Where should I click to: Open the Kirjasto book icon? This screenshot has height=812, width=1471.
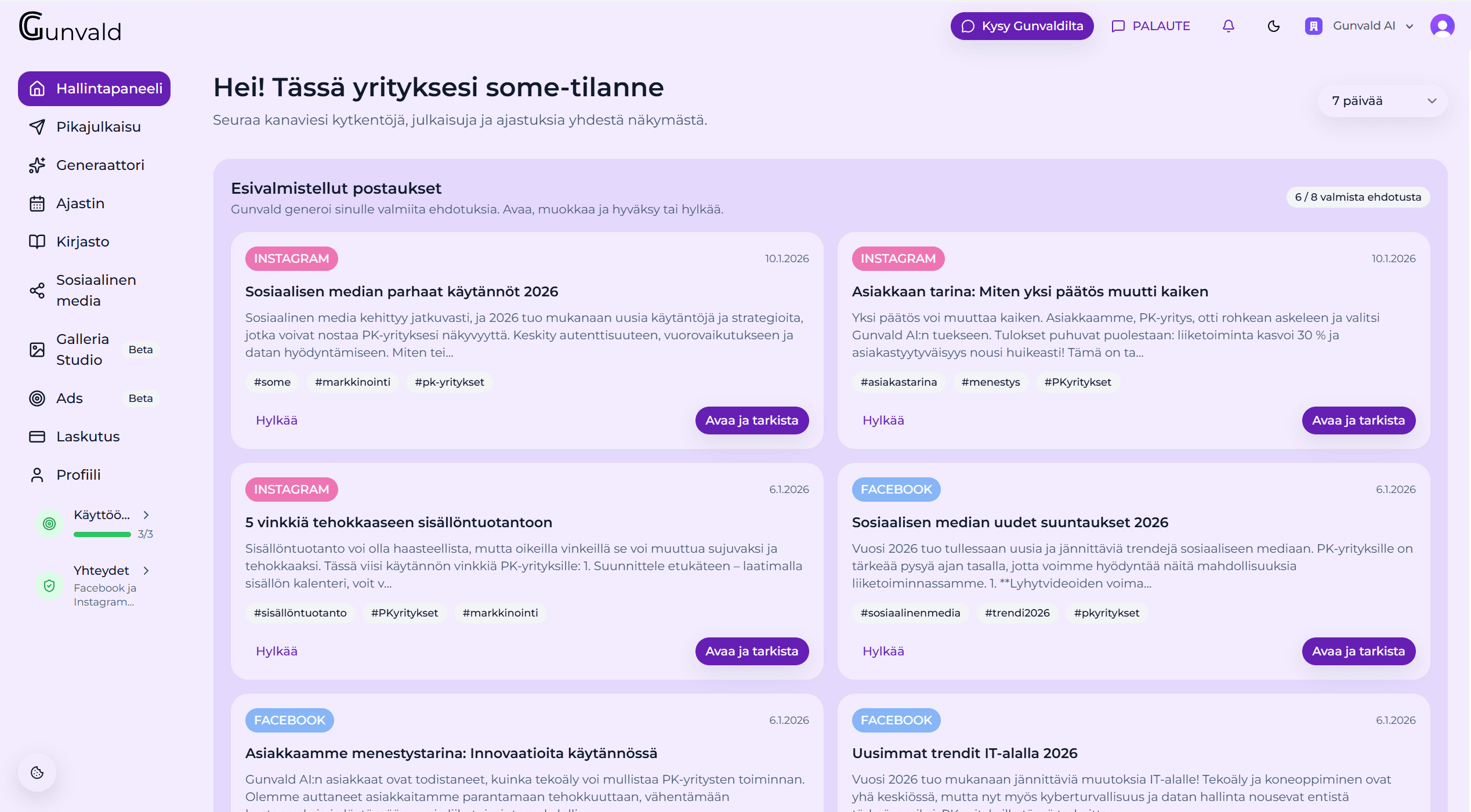(x=37, y=242)
